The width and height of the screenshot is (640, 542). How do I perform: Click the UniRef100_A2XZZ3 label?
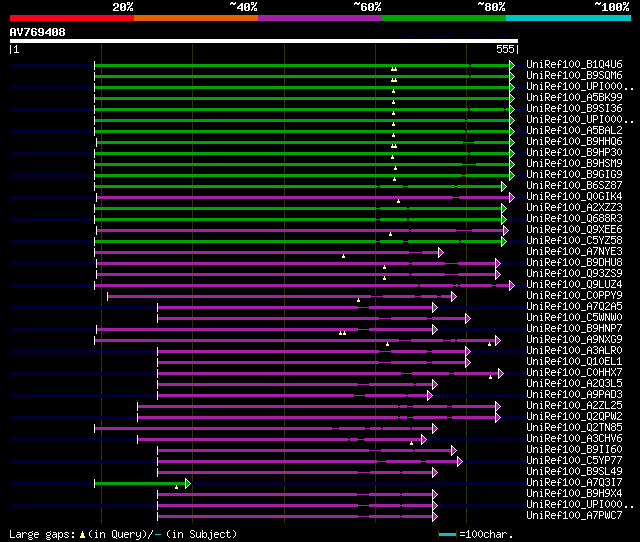coord(574,208)
